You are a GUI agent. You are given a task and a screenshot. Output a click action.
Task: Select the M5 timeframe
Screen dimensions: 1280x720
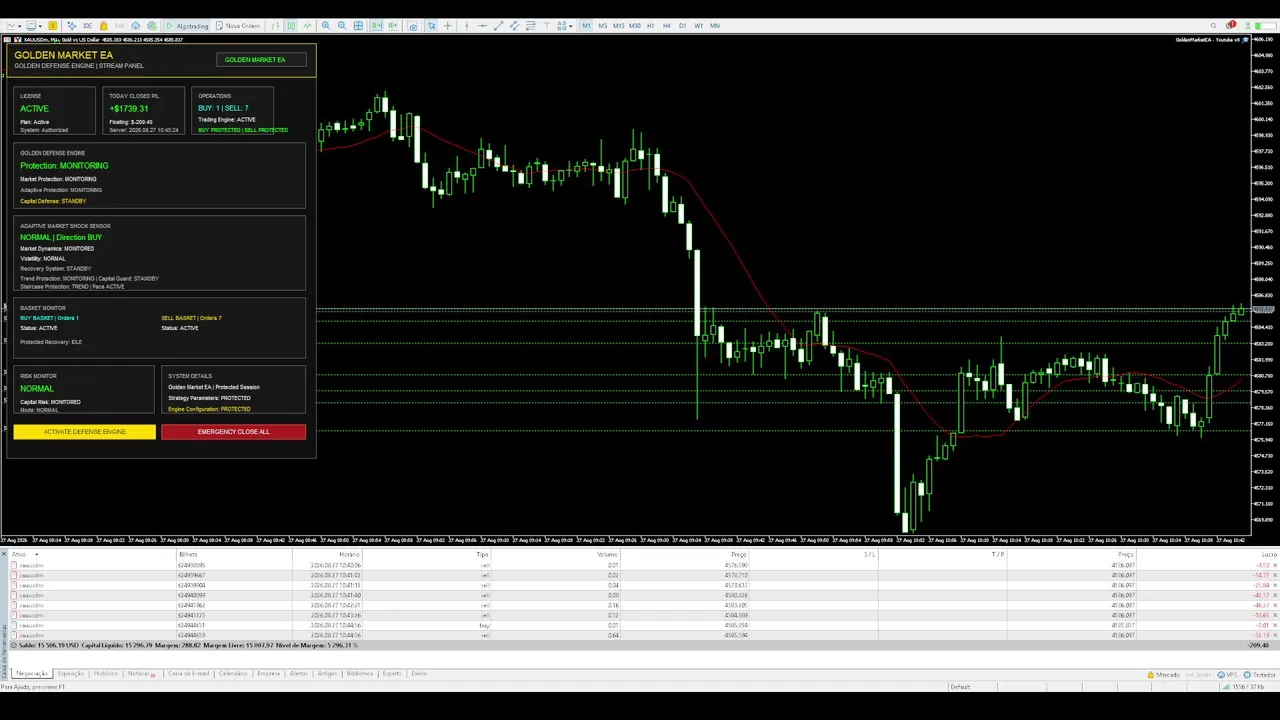pos(602,25)
